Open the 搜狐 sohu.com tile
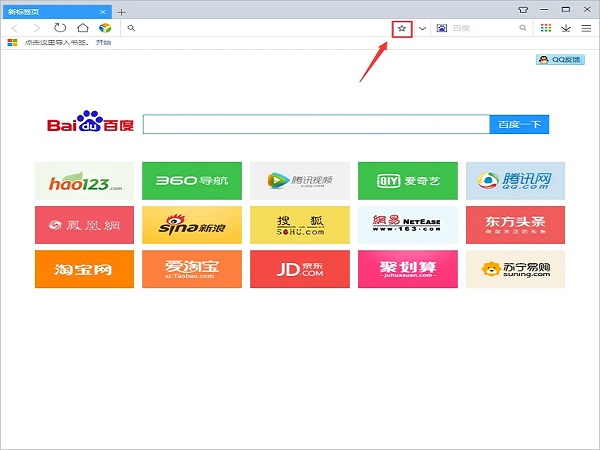600x450 pixels. click(x=300, y=225)
